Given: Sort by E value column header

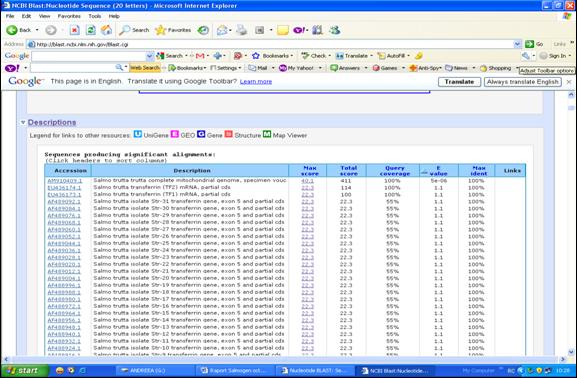Looking at the screenshot, I should point(438,170).
